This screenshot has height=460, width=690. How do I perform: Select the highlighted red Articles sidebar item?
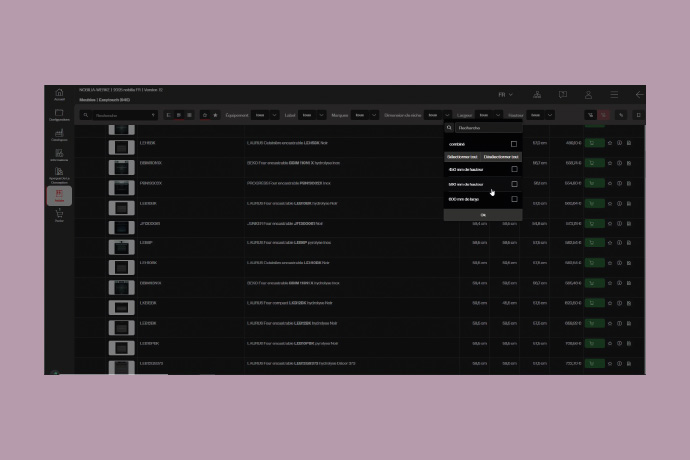pos(59,196)
